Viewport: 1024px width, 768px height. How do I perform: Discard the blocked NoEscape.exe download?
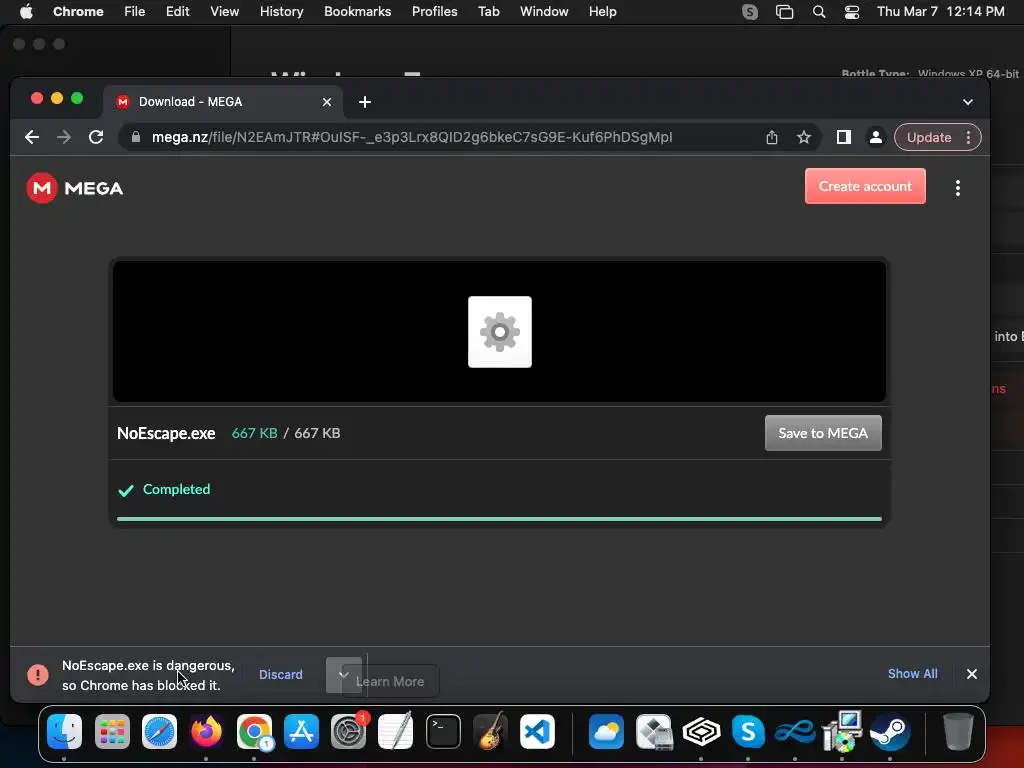click(281, 675)
